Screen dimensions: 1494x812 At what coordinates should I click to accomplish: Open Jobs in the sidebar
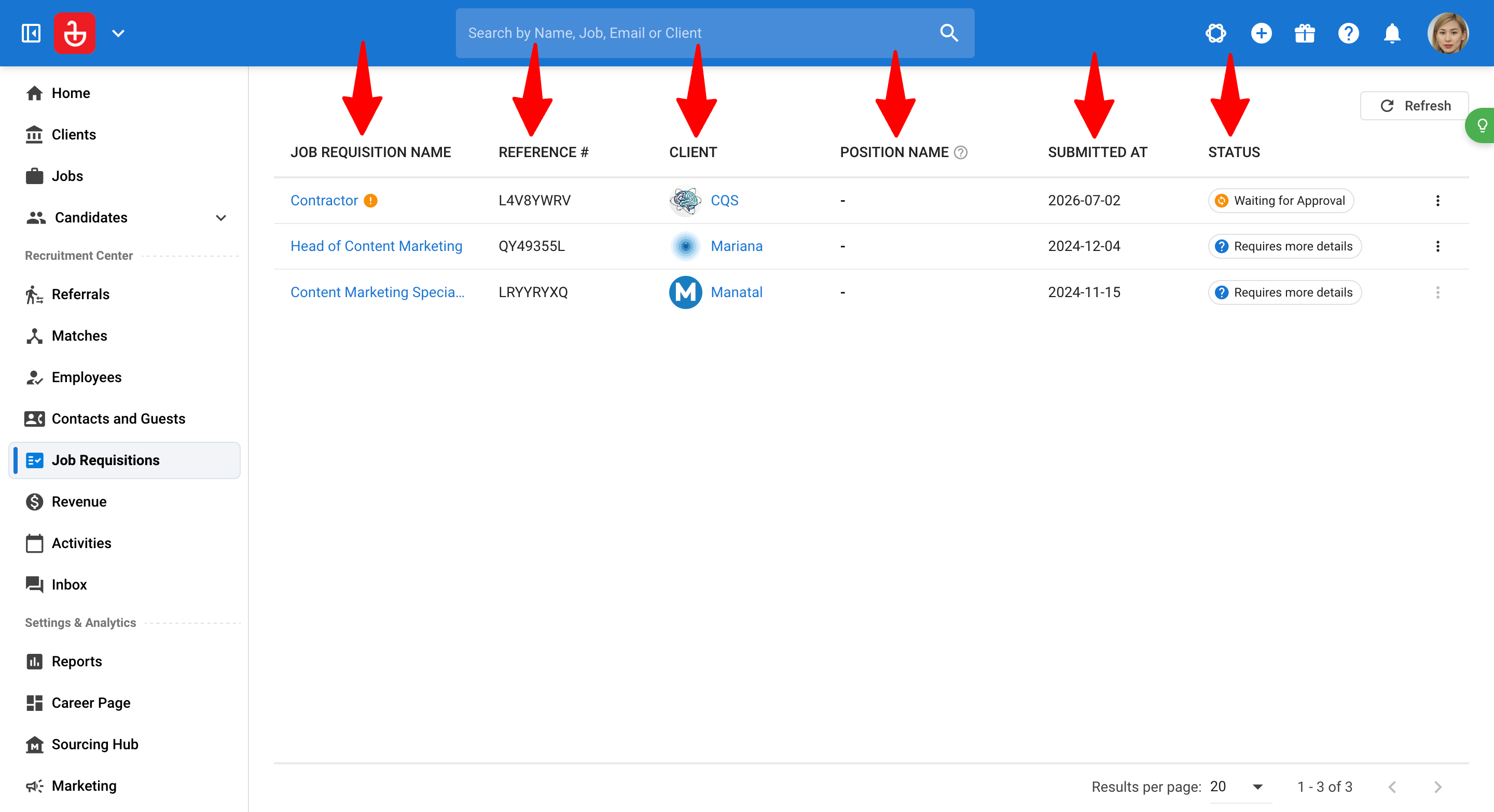click(125, 176)
